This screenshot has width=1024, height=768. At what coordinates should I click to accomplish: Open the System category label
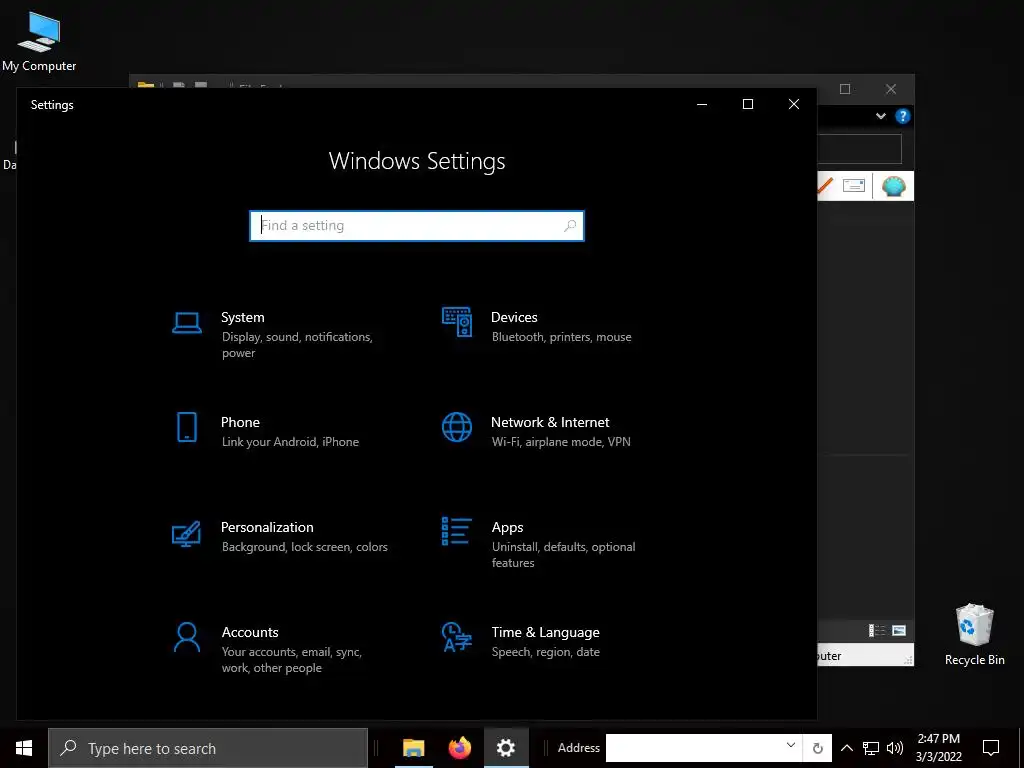pos(242,317)
